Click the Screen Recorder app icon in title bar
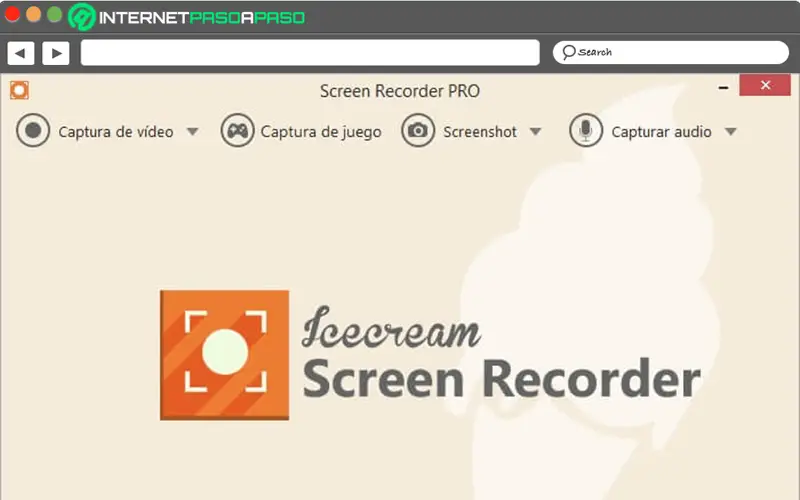The height and width of the screenshot is (500, 800). 19,90
